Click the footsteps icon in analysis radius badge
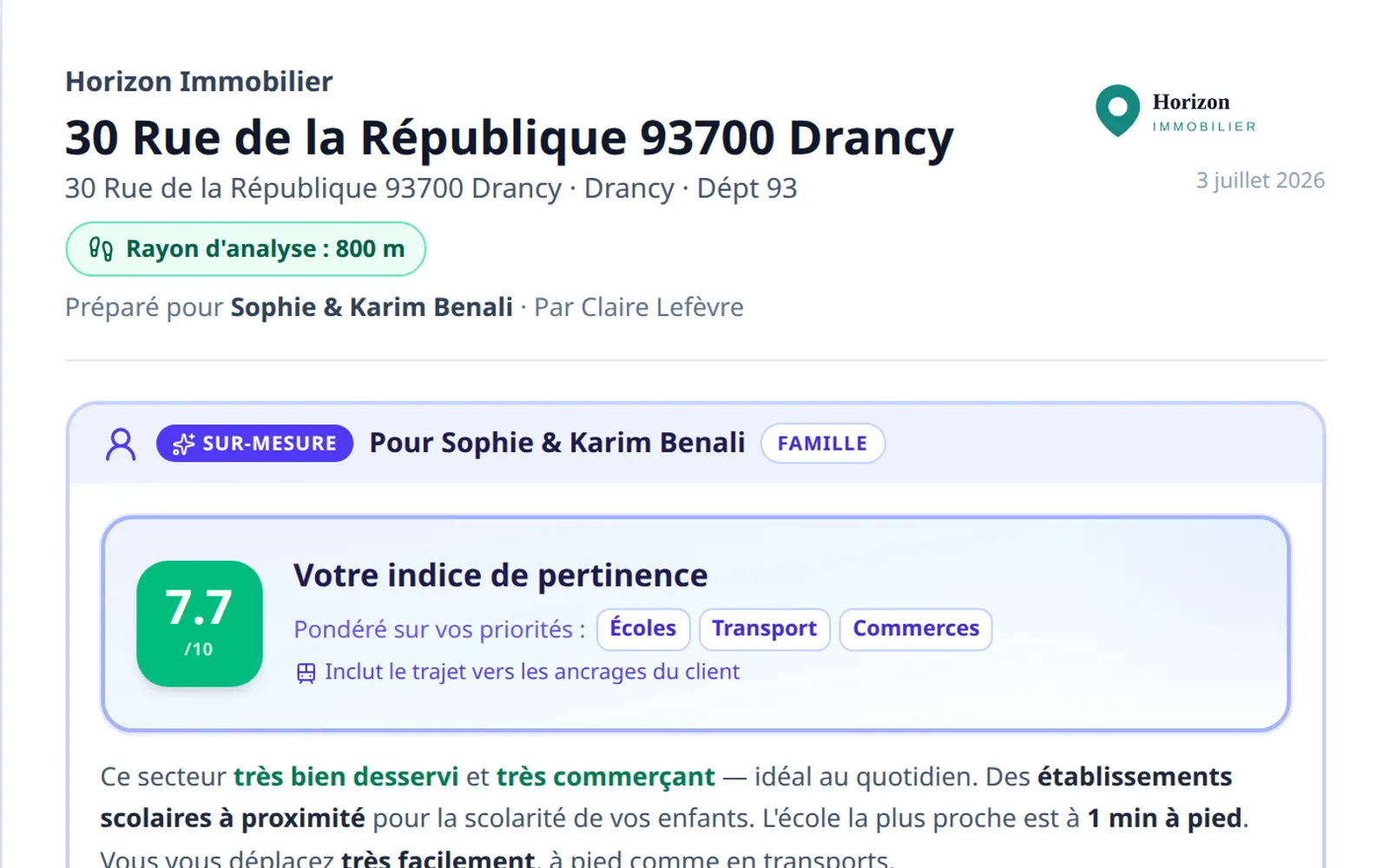 (101, 249)
